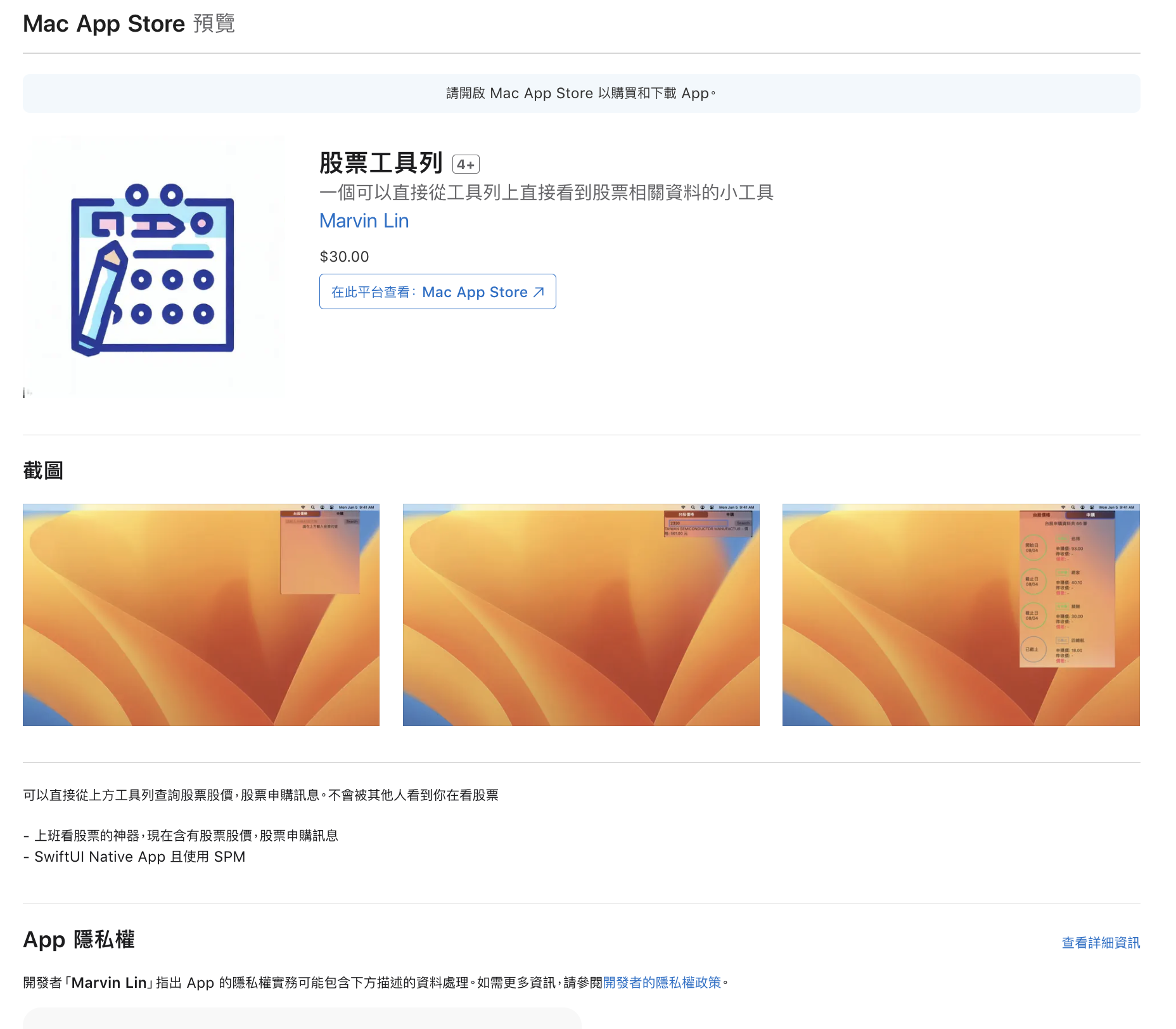Viewport: 1176px width, 1029px height.
Task: Open the first screenshot with empty search panel
Action: click(201, 615)
